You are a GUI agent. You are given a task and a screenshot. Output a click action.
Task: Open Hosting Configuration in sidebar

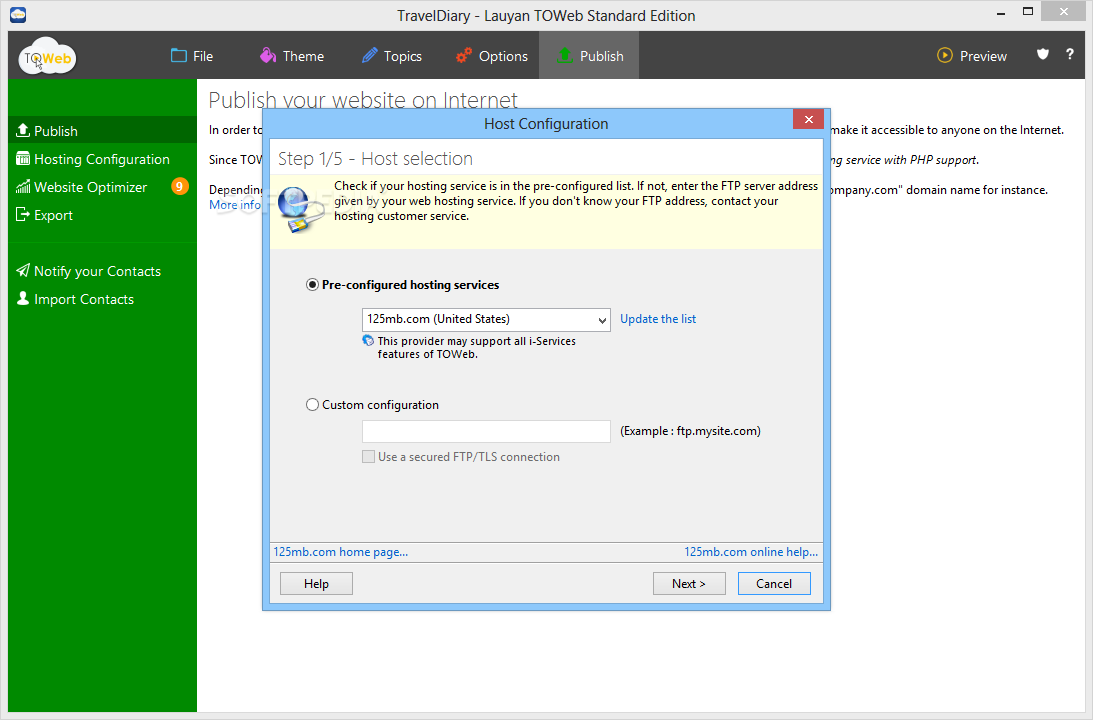[x=102, y=159]
